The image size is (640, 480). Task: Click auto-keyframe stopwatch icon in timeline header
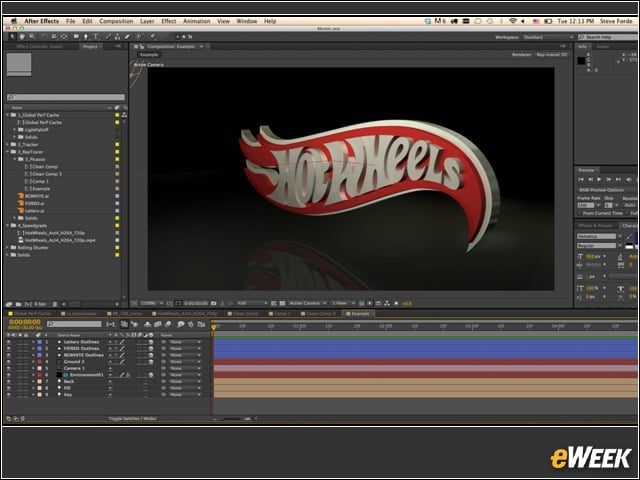point(191,324)
